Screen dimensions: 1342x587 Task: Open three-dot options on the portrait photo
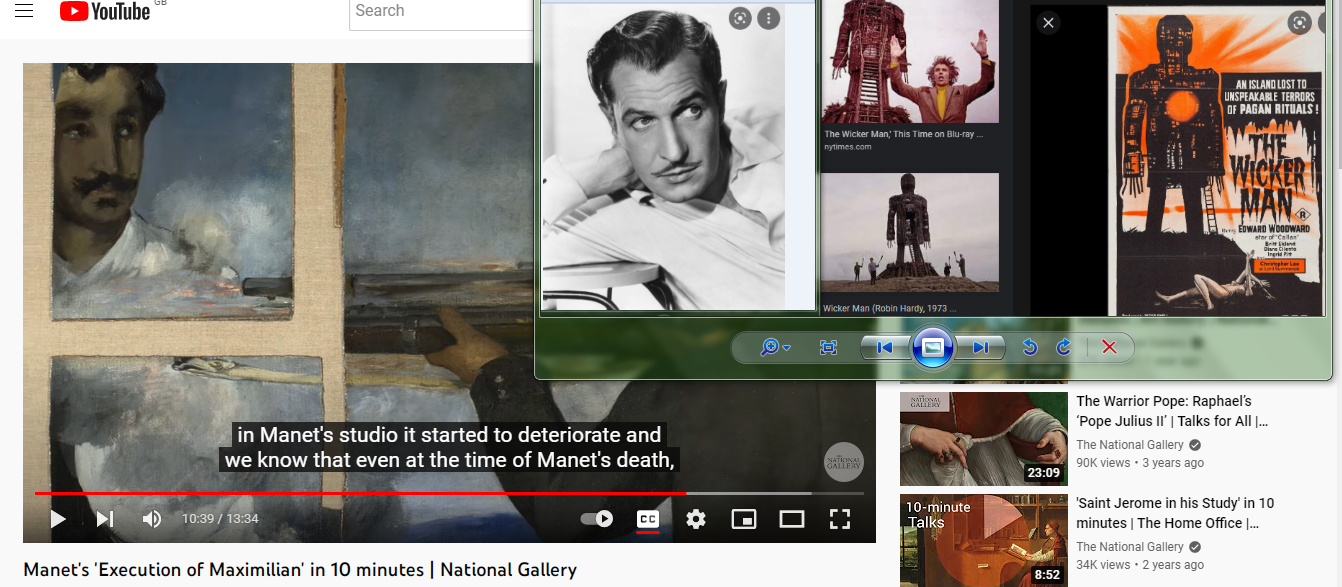point(768,18)
